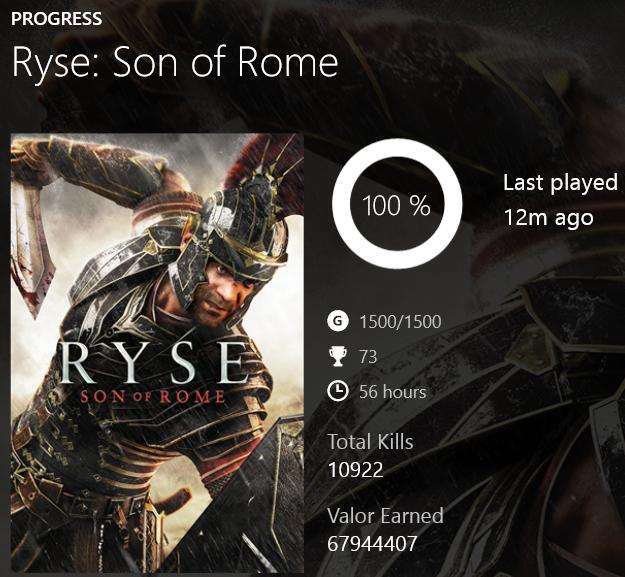Viewport: 625px width, 577px height.
Task: Select the 67944407 valor value
Action: coord(372,544)
